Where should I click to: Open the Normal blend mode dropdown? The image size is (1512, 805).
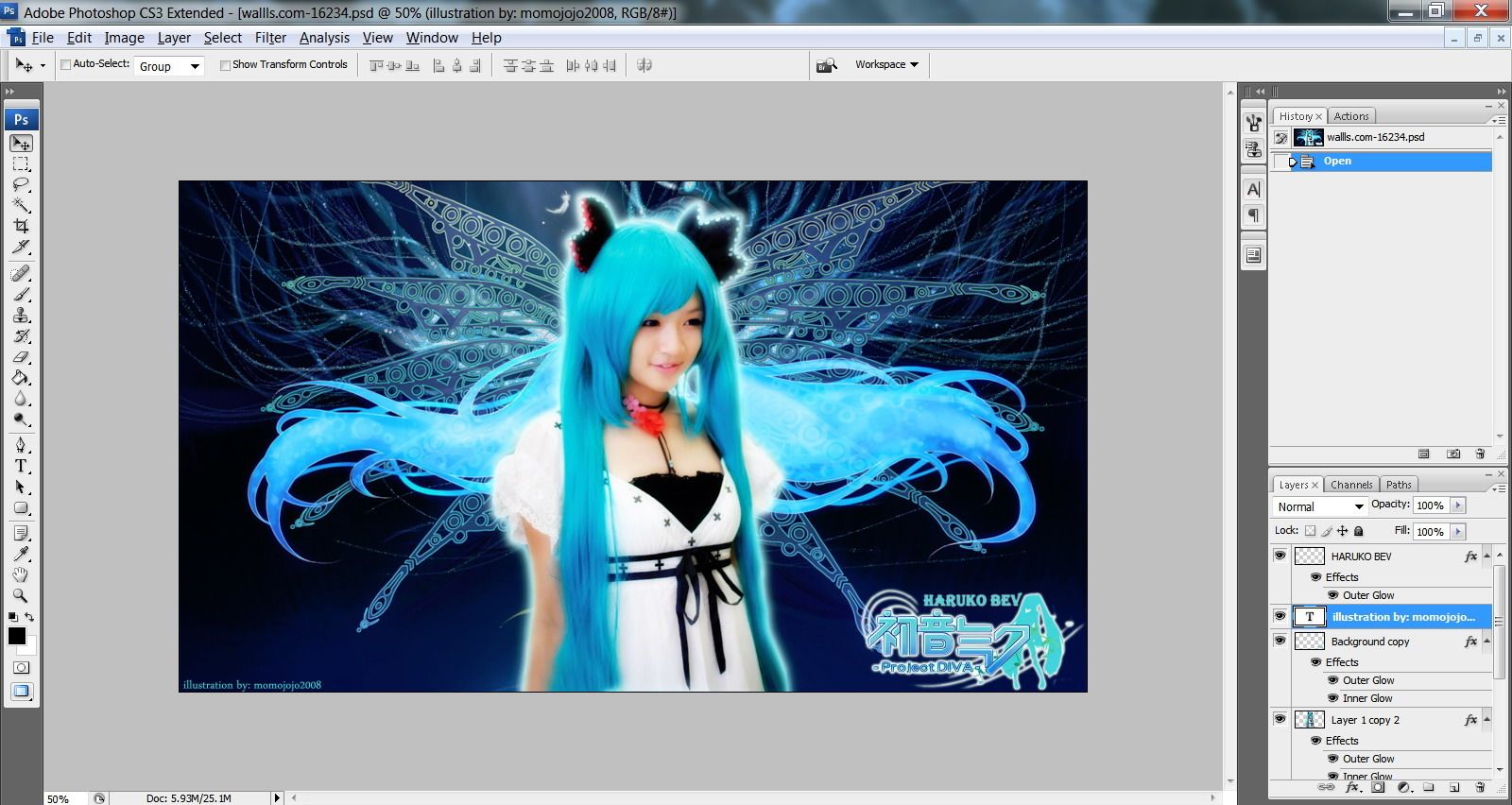(1320, 506)
